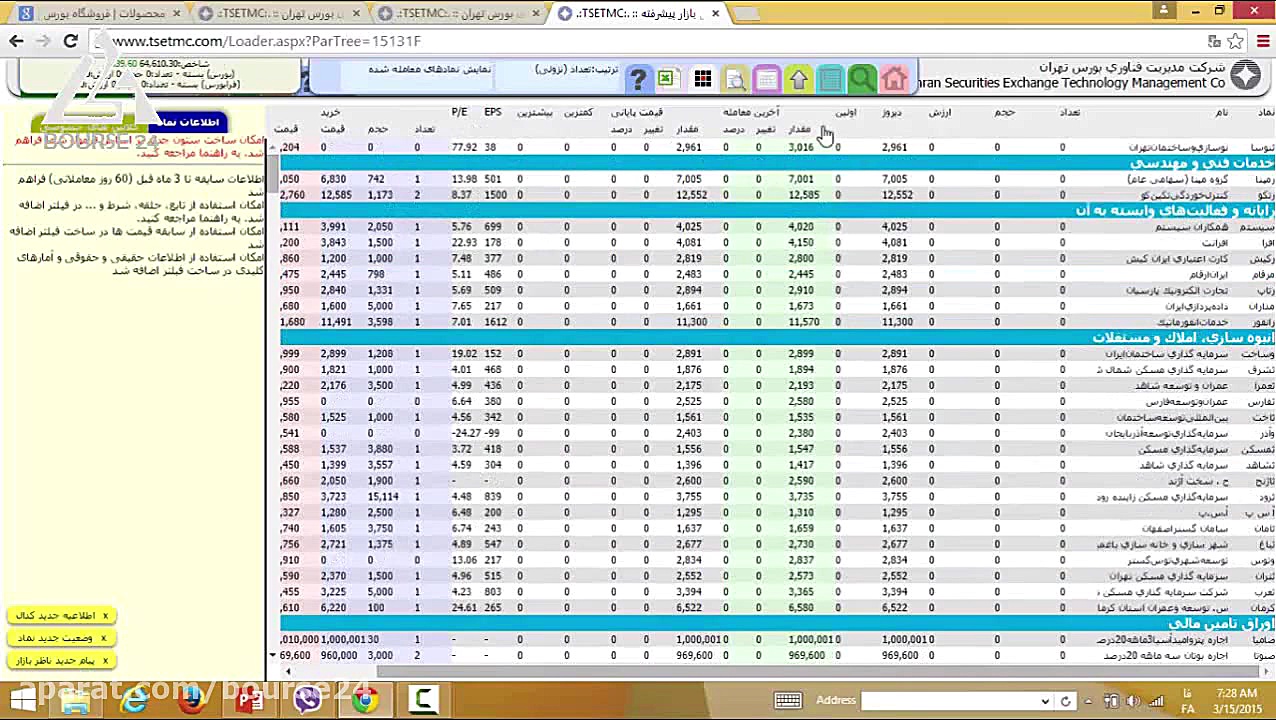This screenshot has width=1276, height=720.
Task: Sort by the P/E column header
Action: tap(459, 112)
